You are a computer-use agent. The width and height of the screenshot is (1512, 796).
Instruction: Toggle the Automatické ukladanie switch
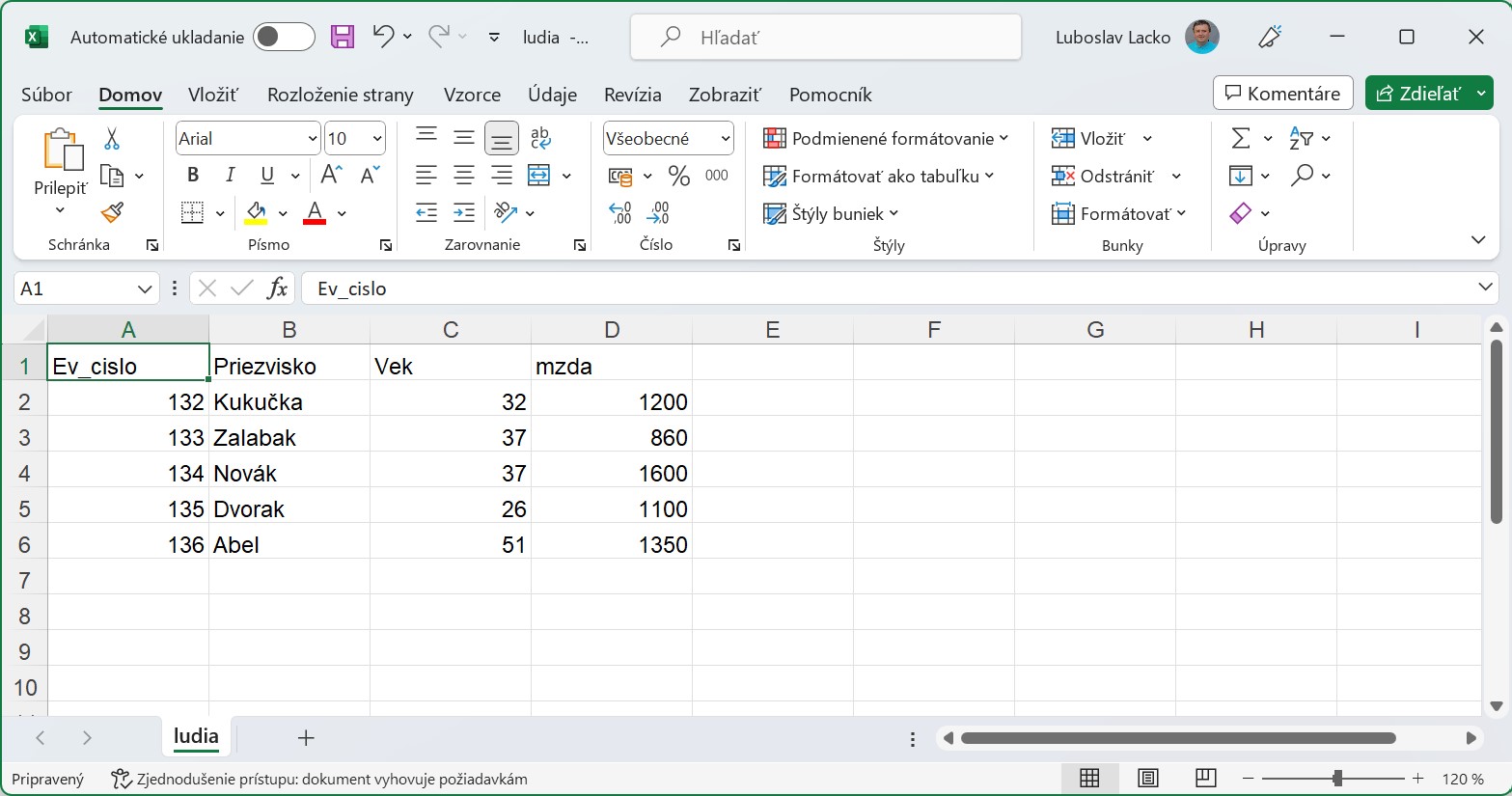(283, 38)
